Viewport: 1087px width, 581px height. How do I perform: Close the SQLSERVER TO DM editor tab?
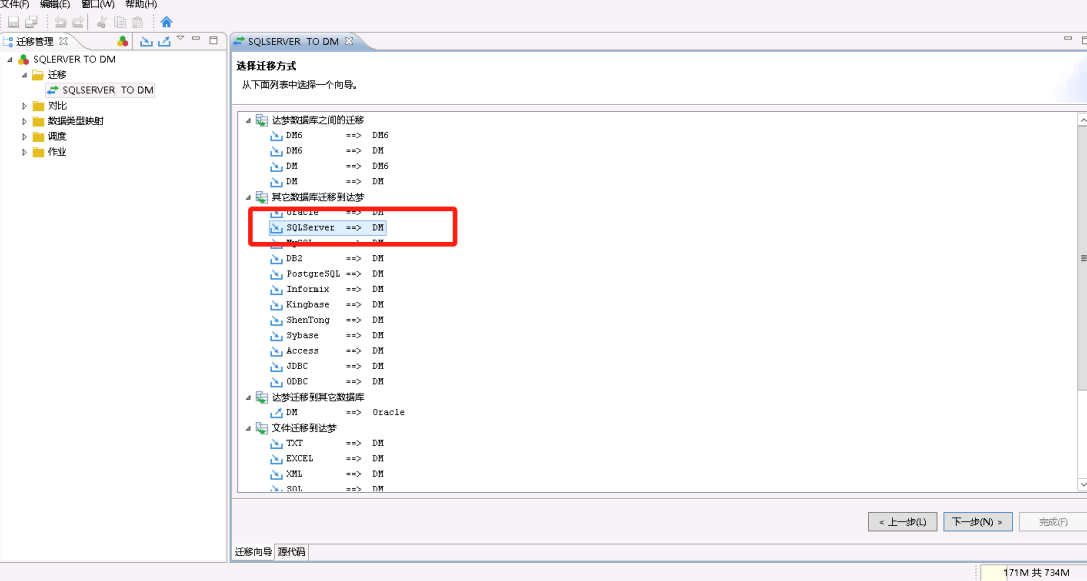coord(349,41)
